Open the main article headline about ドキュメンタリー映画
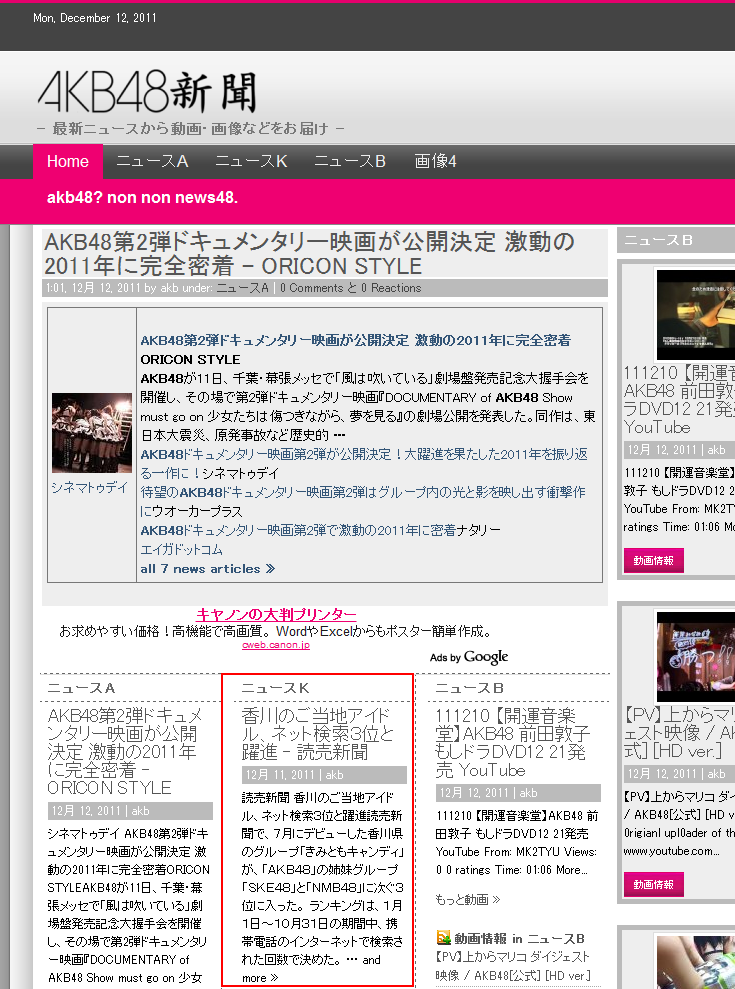 tap(309, 254)
